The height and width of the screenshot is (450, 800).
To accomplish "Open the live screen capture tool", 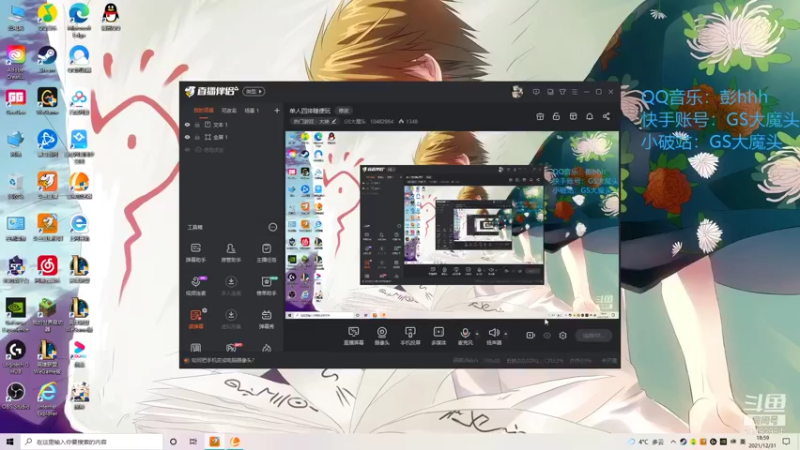I will pyautogui.click(x=353, y=336).
